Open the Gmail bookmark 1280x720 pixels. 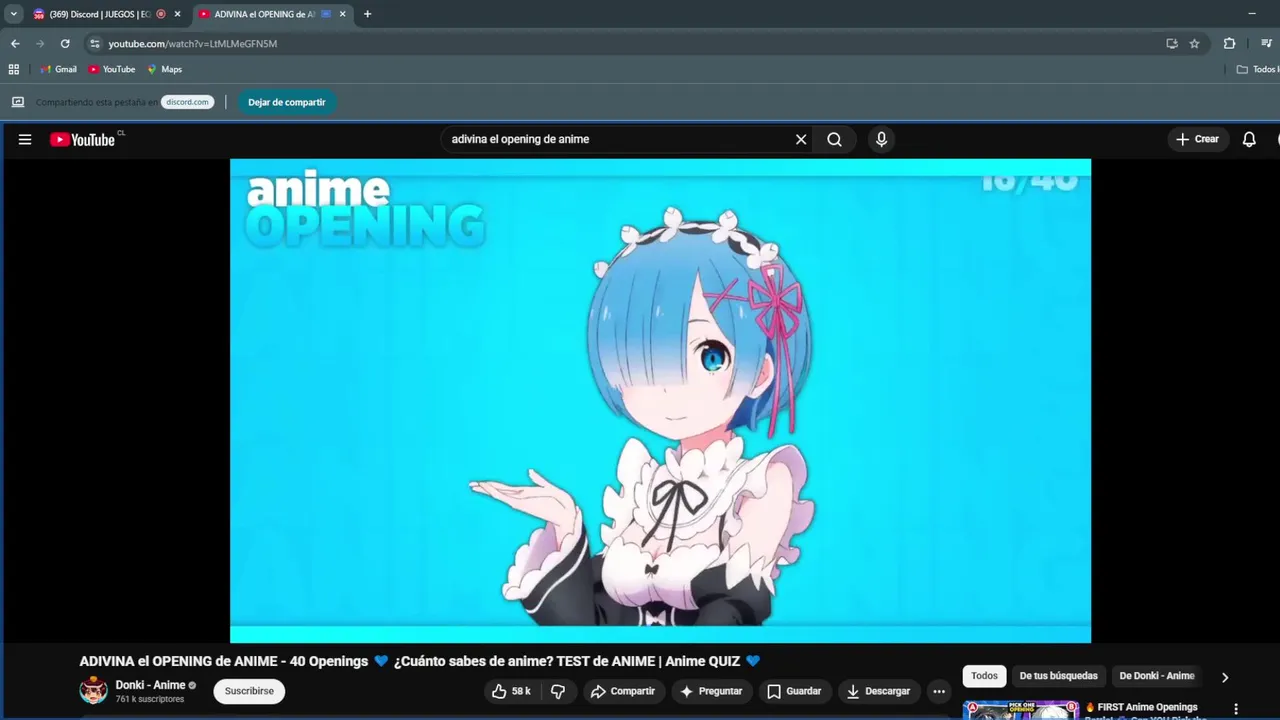[x=58, y=69]
